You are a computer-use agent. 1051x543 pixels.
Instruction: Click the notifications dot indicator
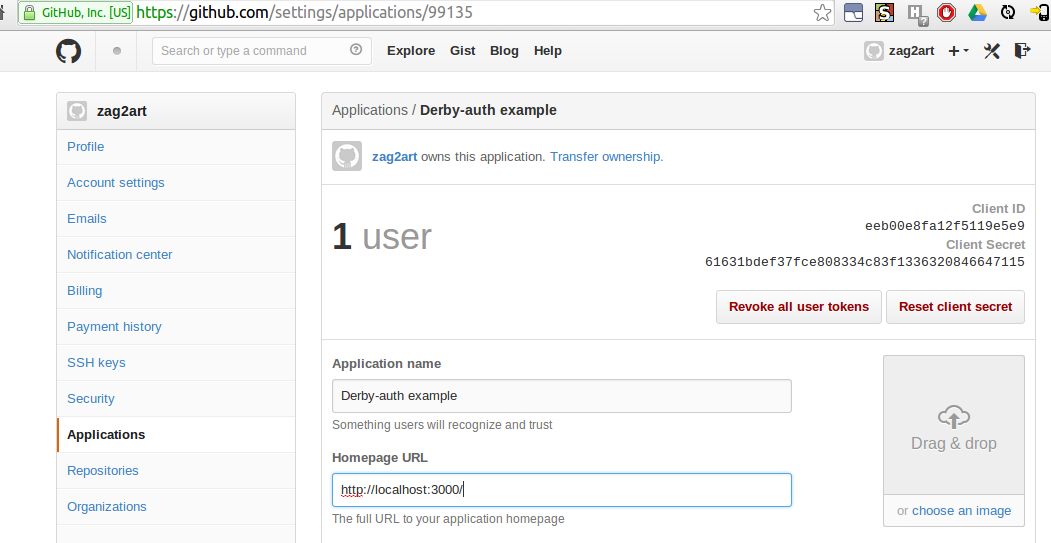(117, 51)
